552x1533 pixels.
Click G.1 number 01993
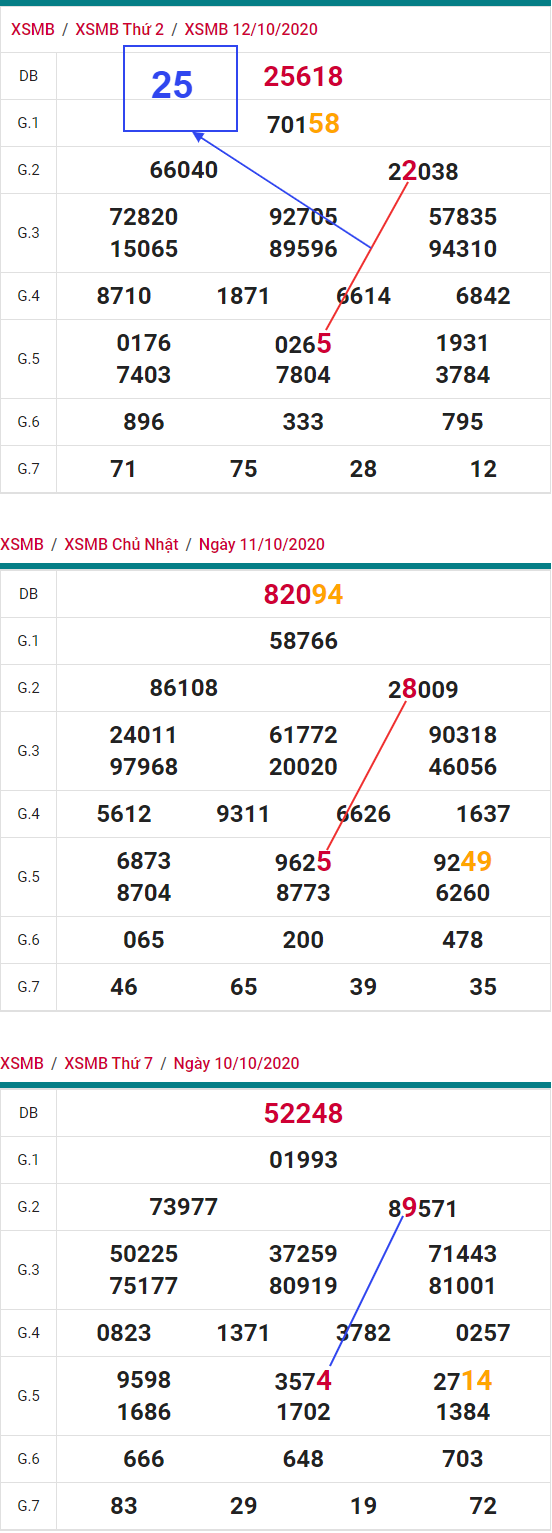pyautogui.click(x=303, y=1160)
